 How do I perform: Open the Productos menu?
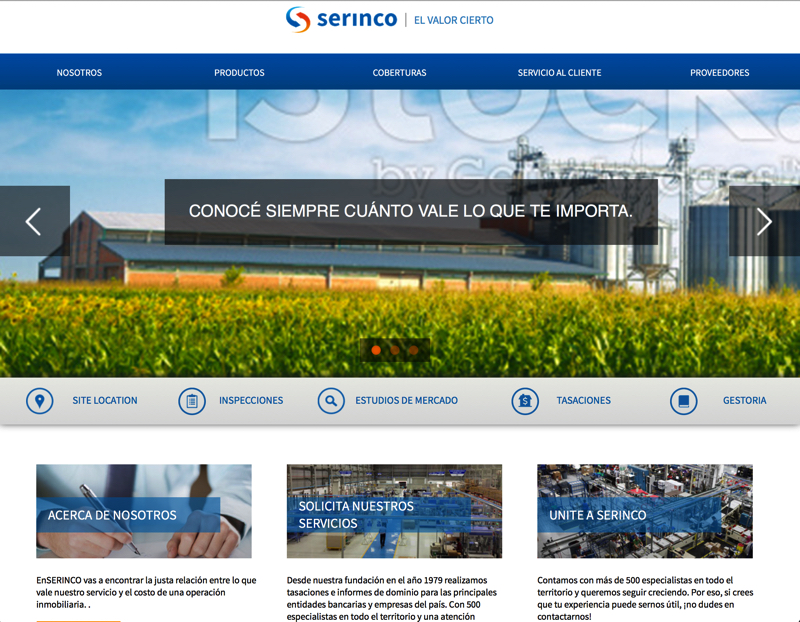(239, 73)
